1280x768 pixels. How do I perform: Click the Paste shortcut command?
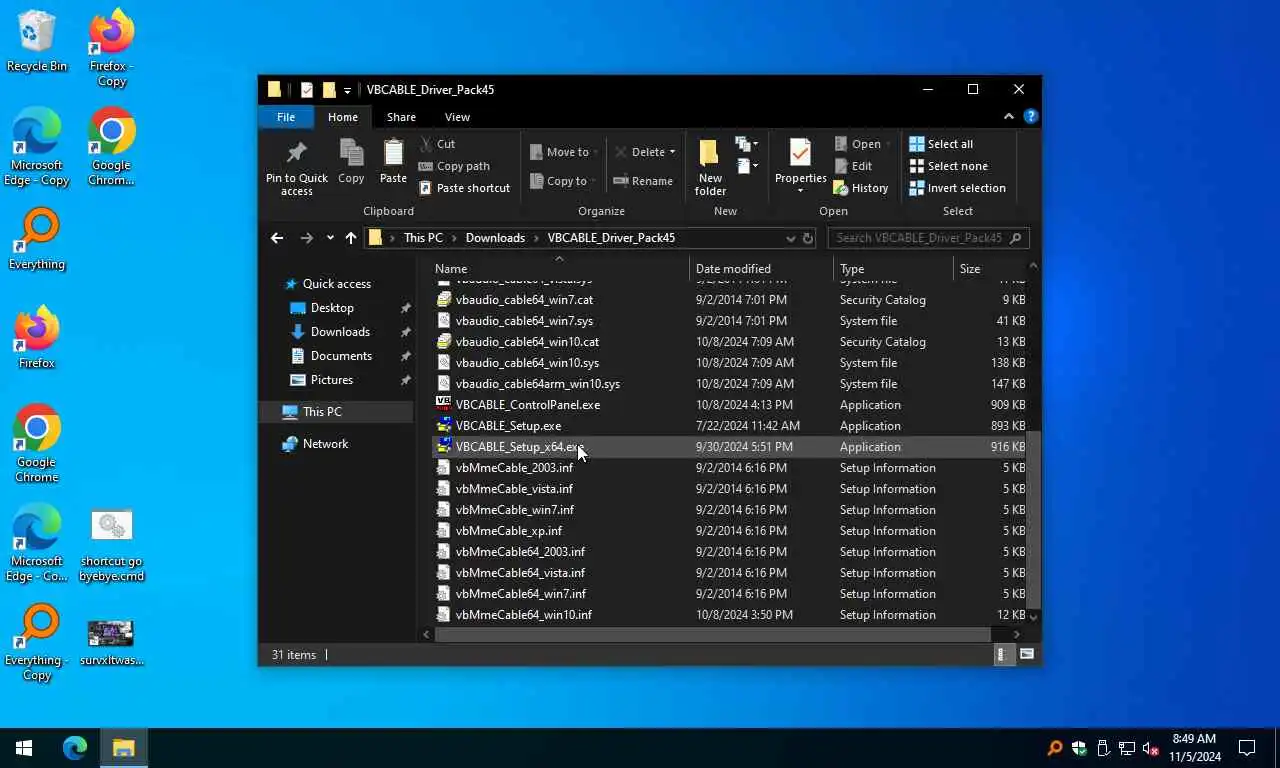[464, 188]
